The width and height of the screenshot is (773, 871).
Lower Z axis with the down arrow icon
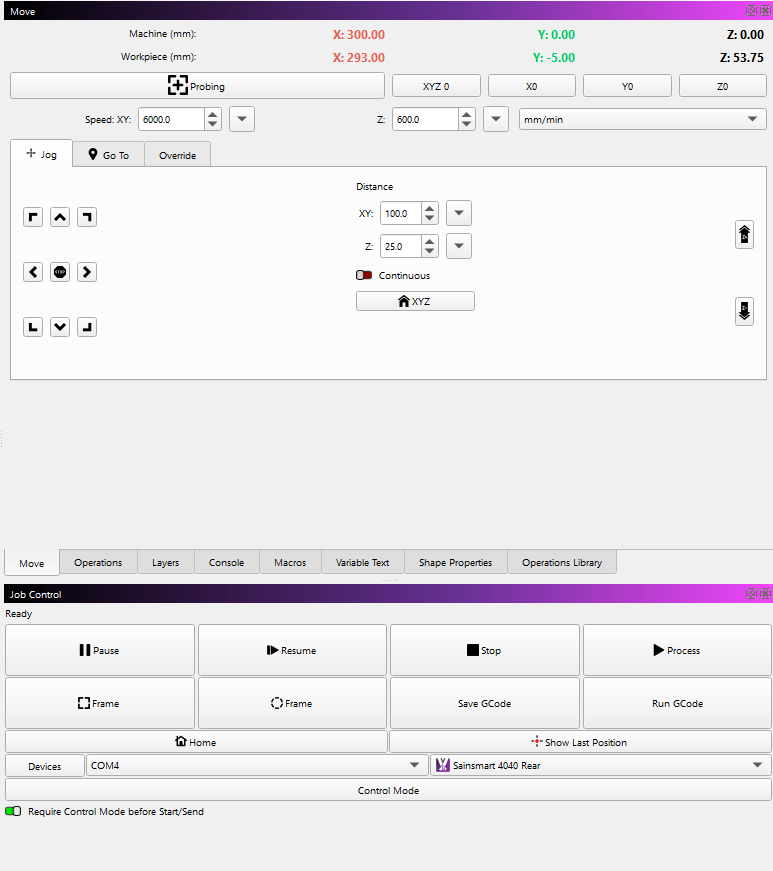tap(744, 311)
